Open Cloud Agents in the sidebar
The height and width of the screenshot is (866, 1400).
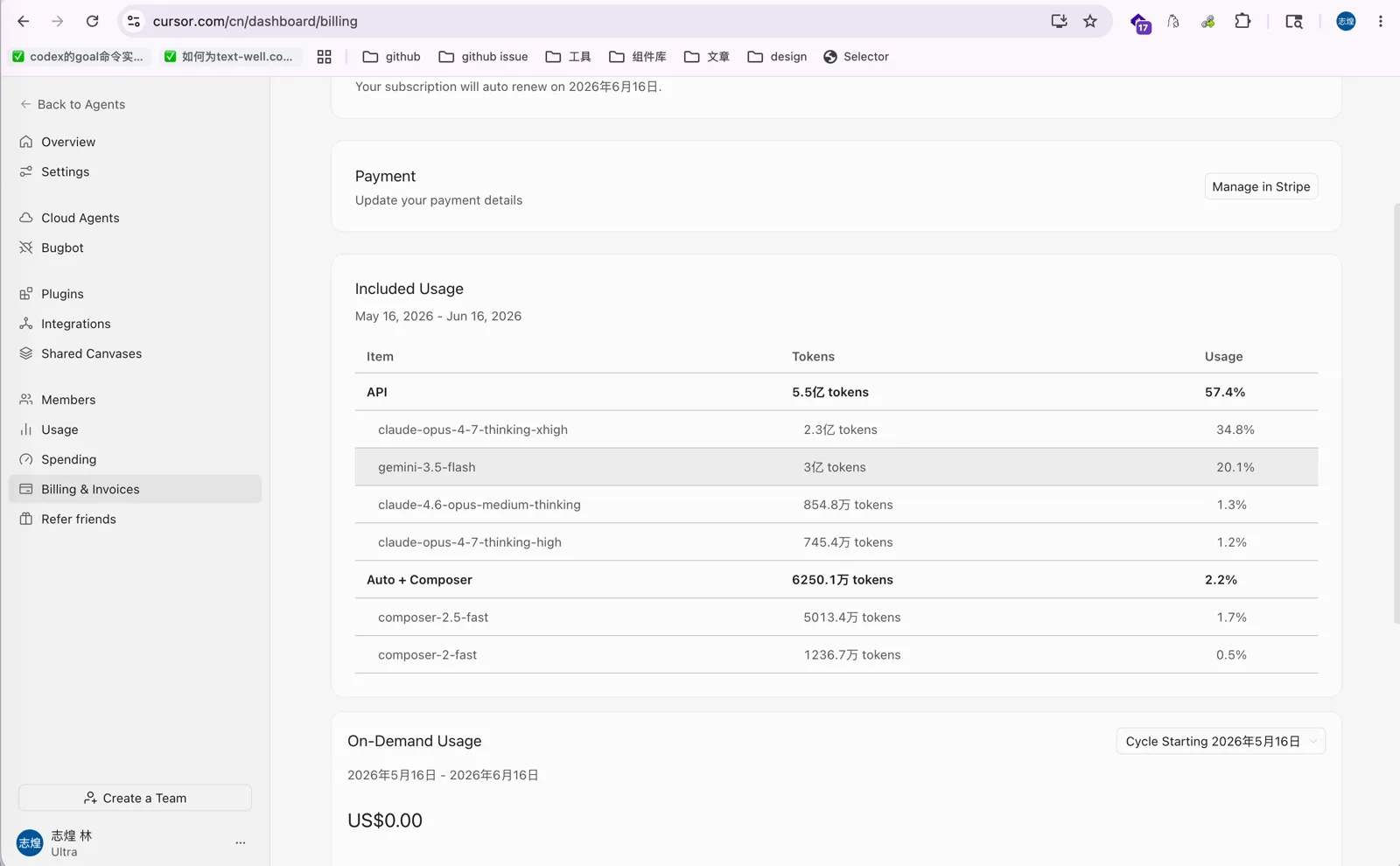tap(135, 218)
